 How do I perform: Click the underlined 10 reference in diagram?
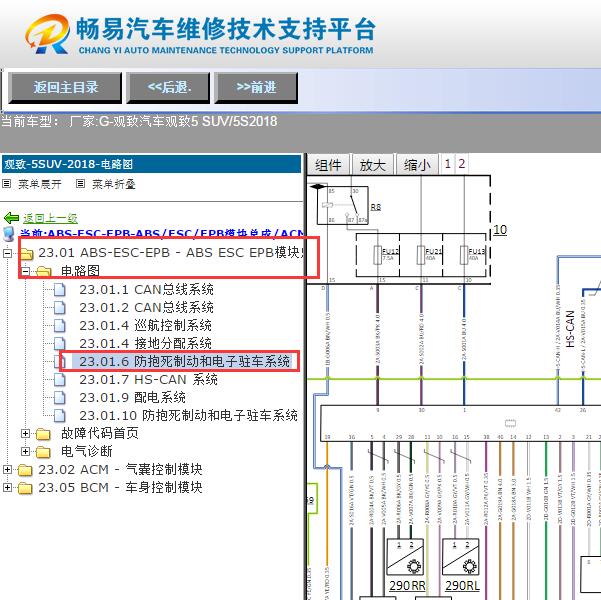pyautogui.click(x=500, y=230)
